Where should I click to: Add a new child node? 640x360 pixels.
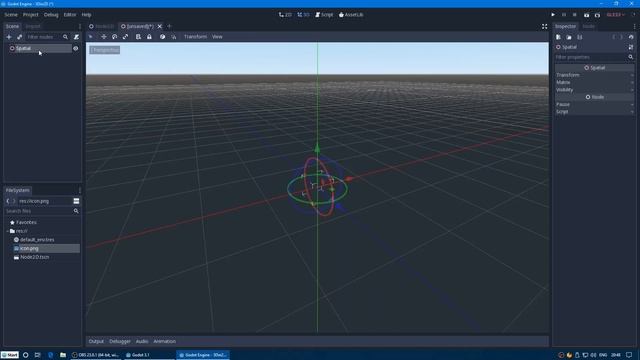[x=9, y=37]
